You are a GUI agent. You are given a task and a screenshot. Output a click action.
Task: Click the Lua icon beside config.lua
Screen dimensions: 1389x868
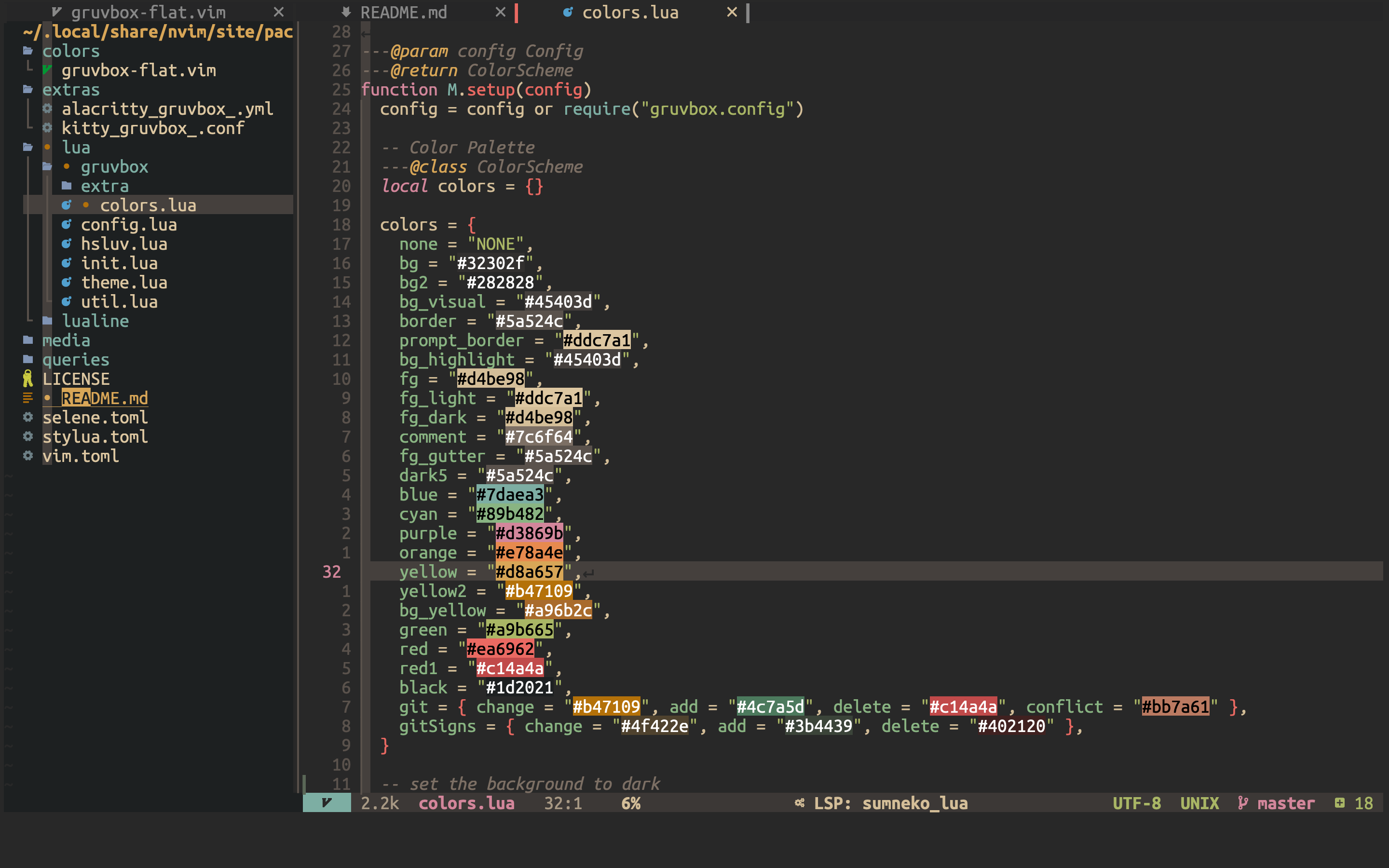[67, 224]
